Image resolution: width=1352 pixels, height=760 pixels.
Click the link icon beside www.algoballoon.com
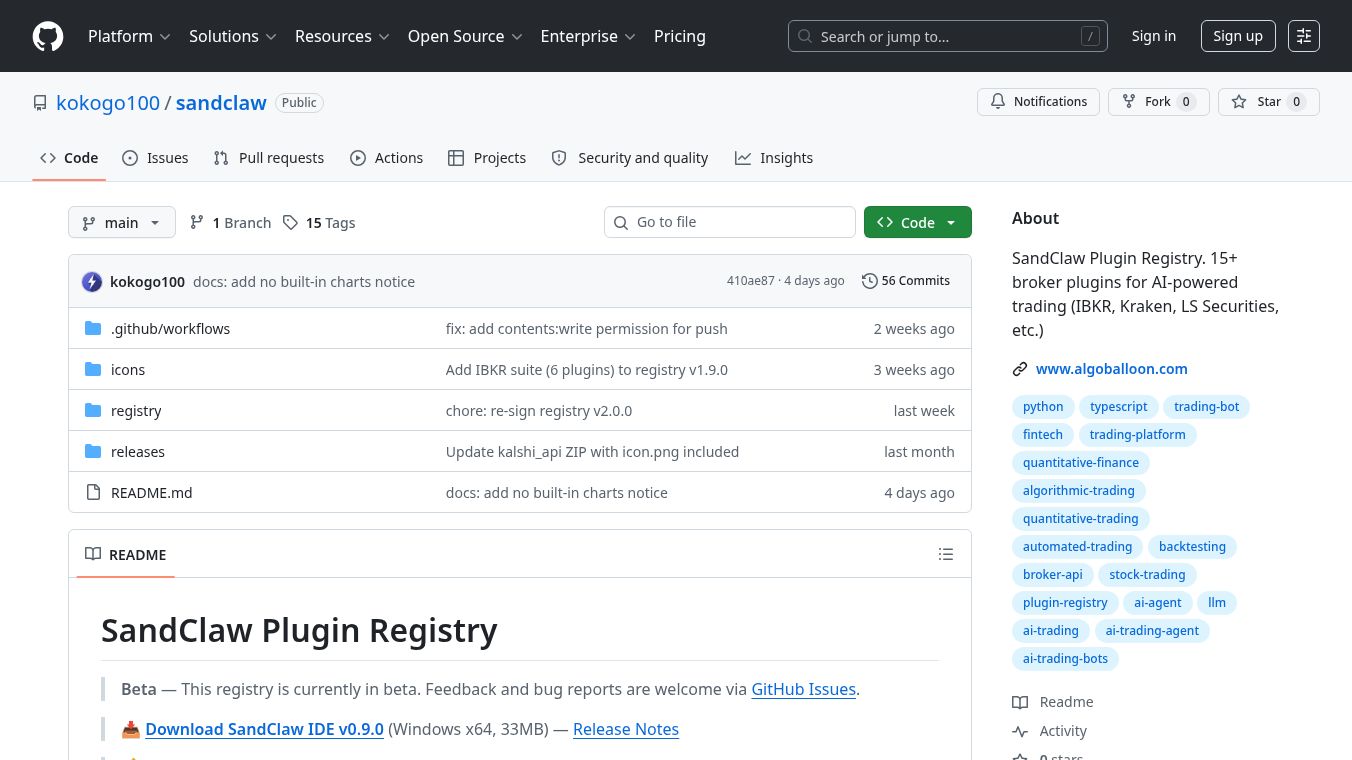coord(1020,369)
